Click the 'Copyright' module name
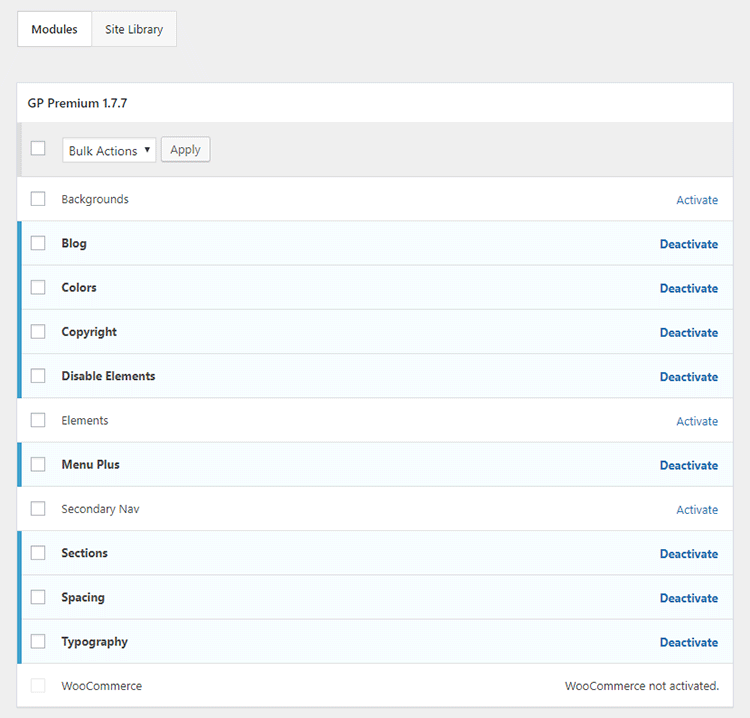This screenshot has width=750, height=718. (x=89, y=332)
